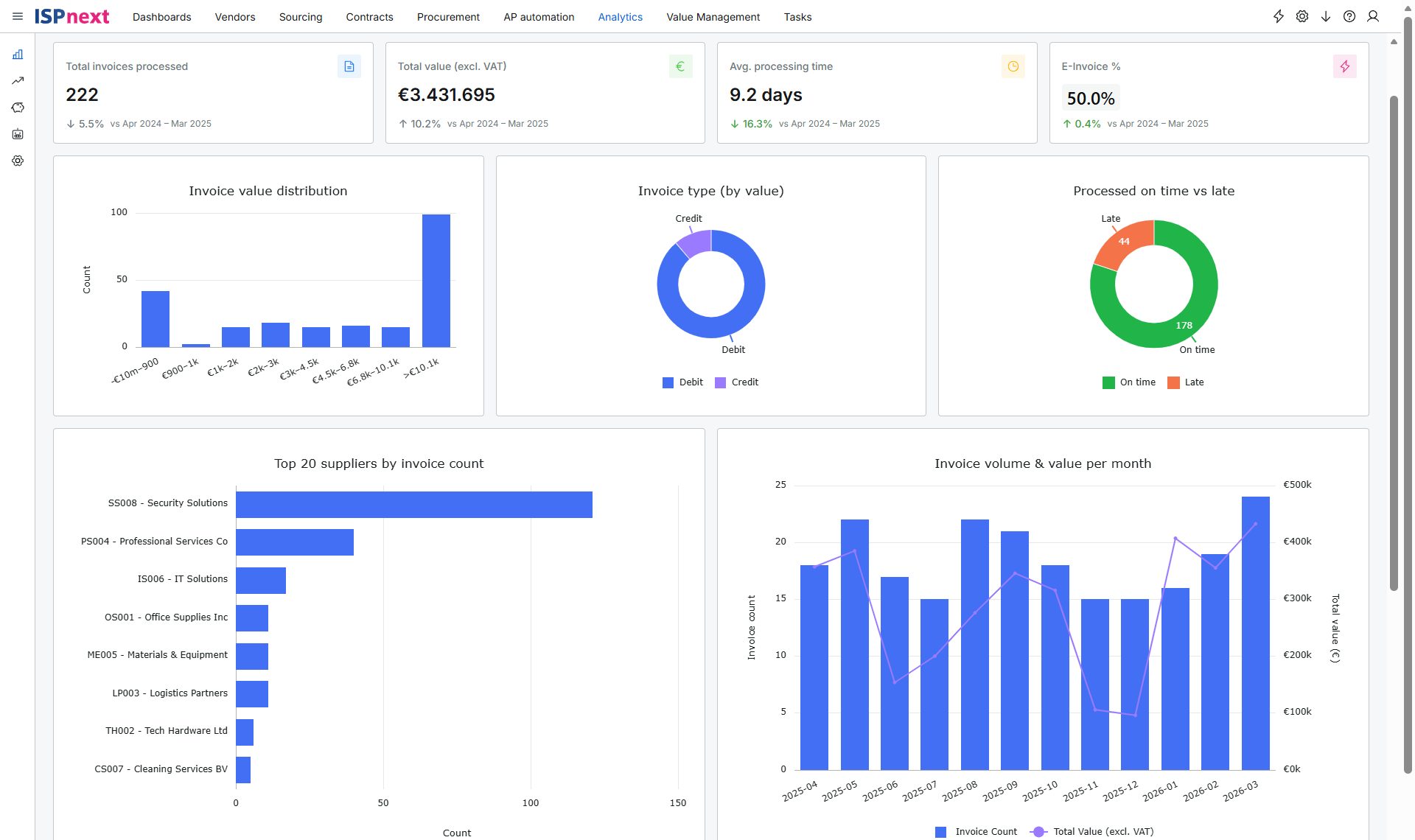The width and height of the screenshot is (1415, 840).
Task: Select the bar chart sidebar icon
Action: pyautogui.click(x=18, y=54)
